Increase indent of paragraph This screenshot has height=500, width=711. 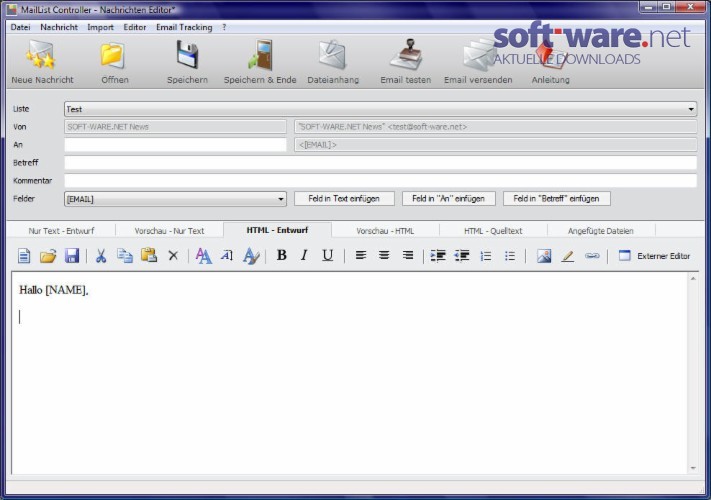[438, 256]
